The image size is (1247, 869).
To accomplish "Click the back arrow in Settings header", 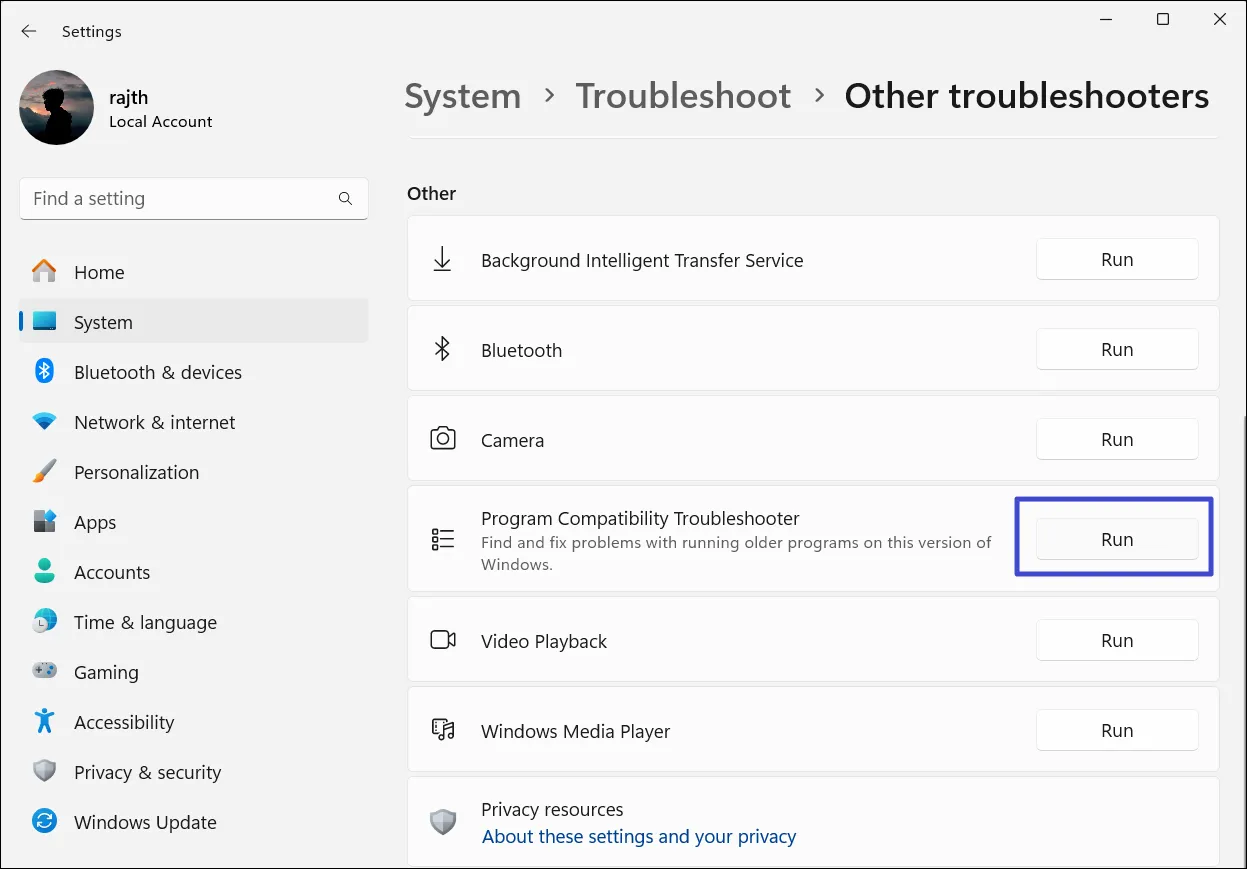I will 29,32.
